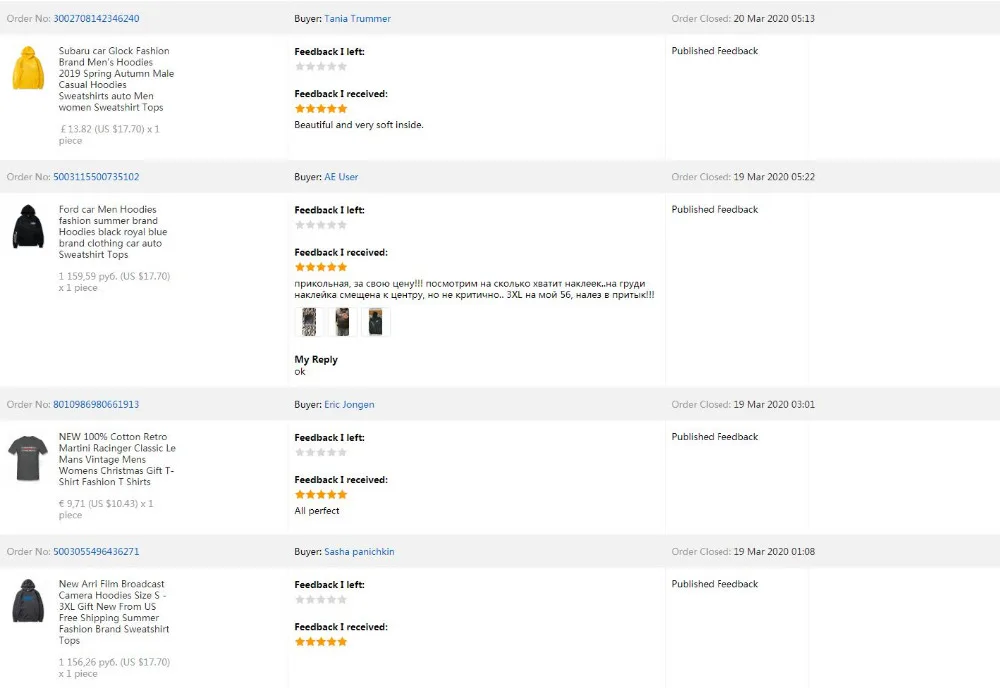Click empty feedback stars for Arri order
This screenshot has height=688, width=1000.
click(321, 600)
